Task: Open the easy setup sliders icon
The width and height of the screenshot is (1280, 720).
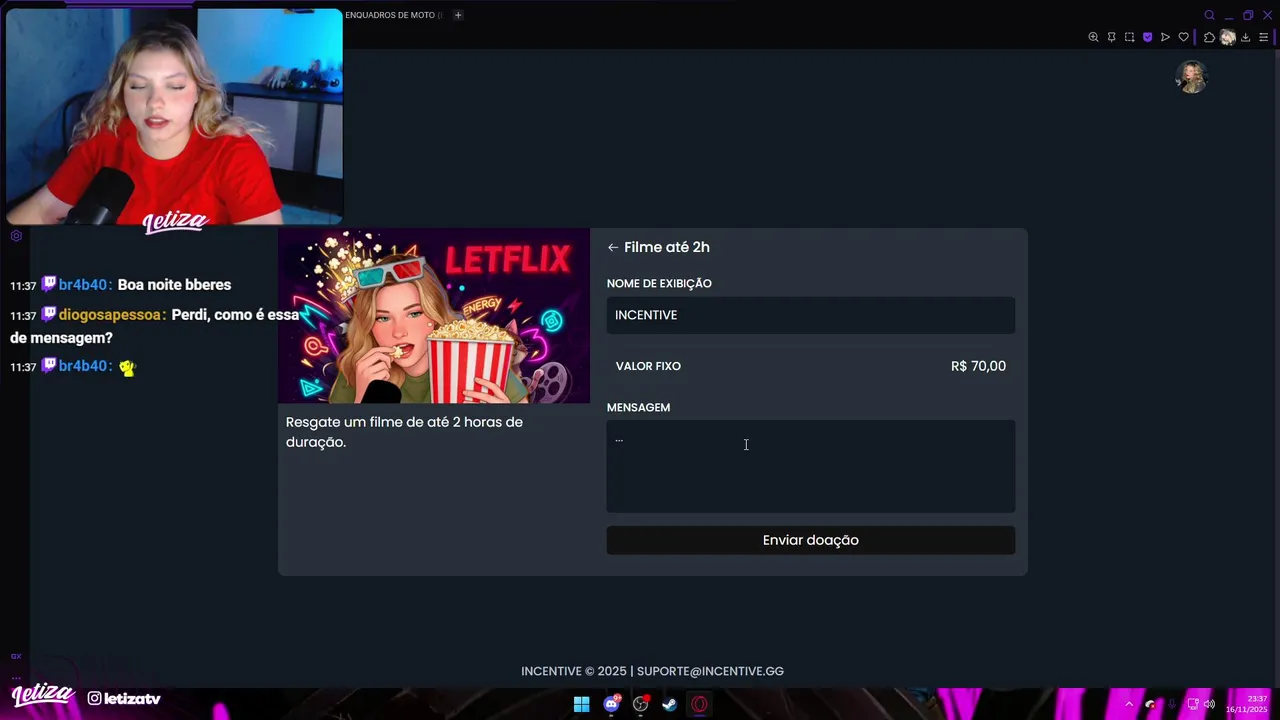Action: [1264, 37]
